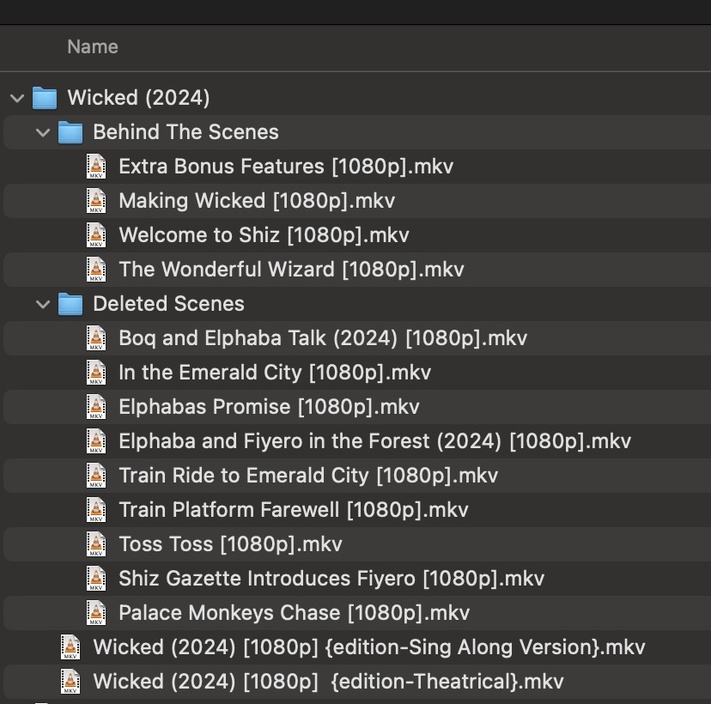Collapse the Wicked (2024) folder
This screenshot has height=704, width=711.
pyautogui.click(x=17, y=98)
